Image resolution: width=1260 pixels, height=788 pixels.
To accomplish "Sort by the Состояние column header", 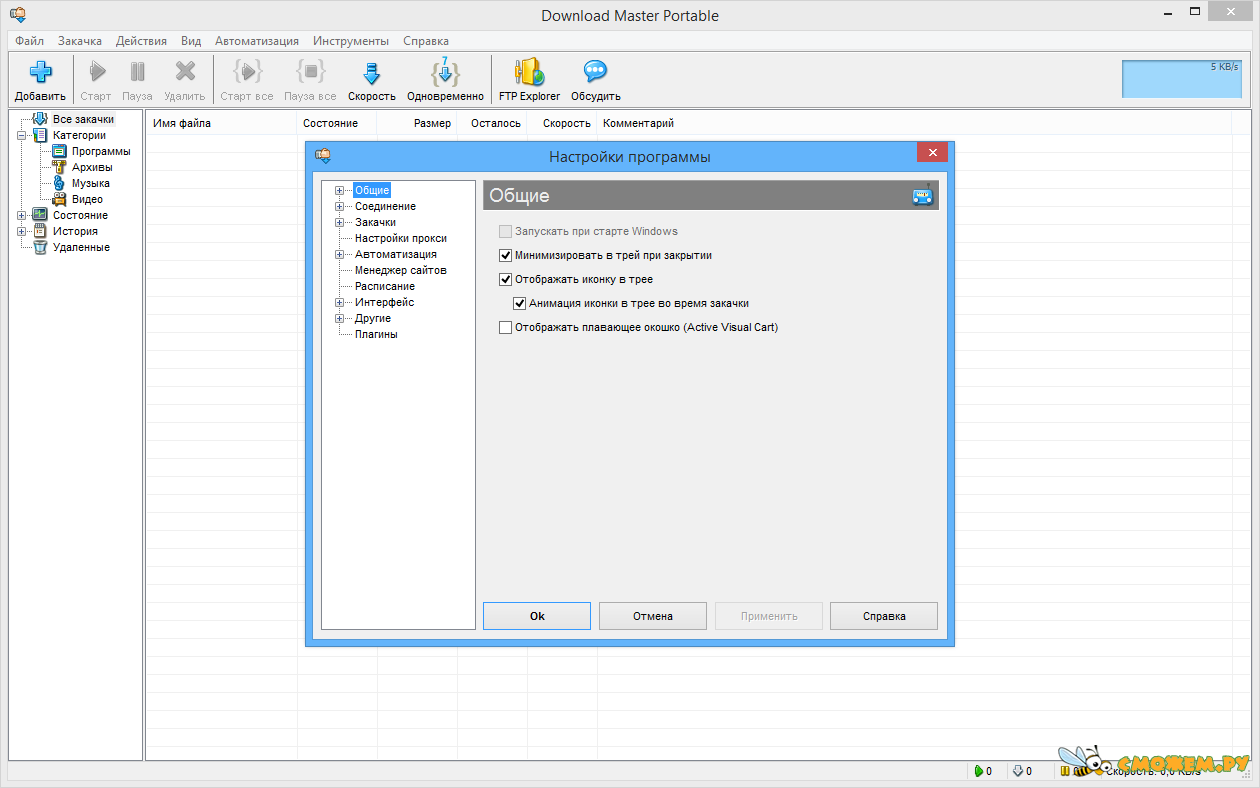I will click(x=337, y=123).
